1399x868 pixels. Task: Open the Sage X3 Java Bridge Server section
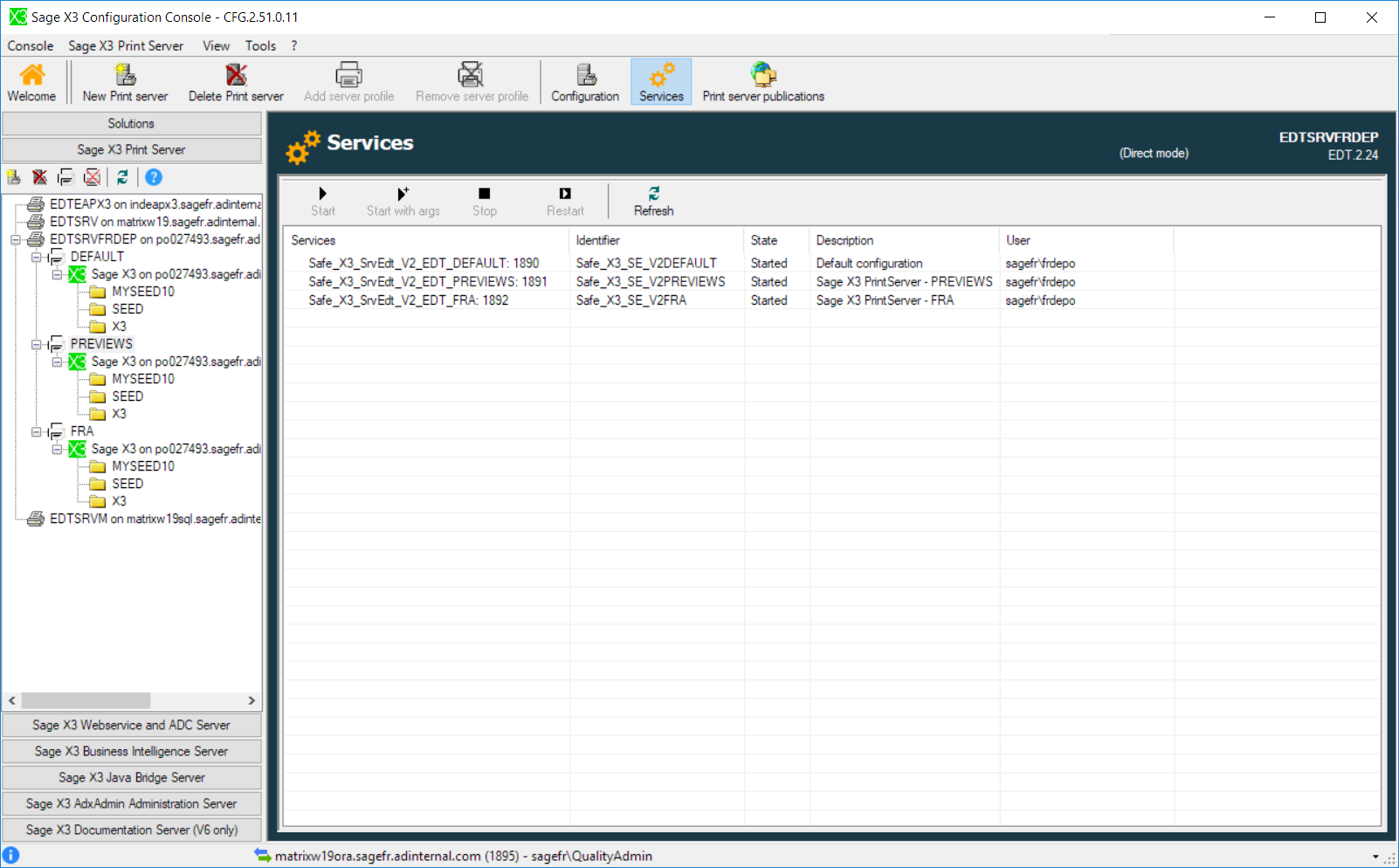tap(131, 777)
